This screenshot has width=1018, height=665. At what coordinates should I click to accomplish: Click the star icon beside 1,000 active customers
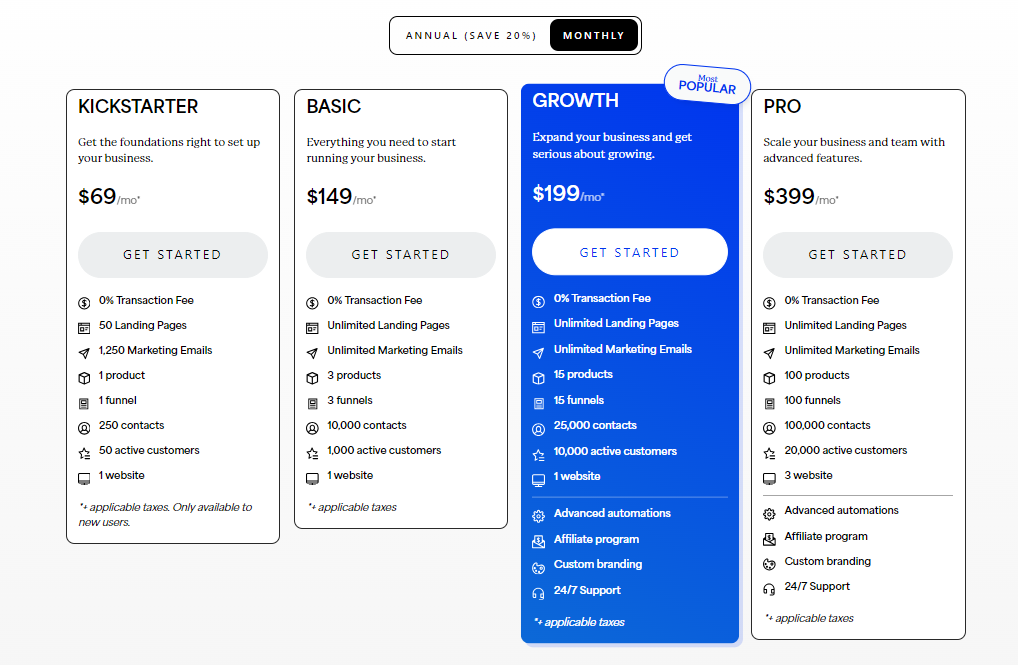pyautogui.click(x=312, y=453)
